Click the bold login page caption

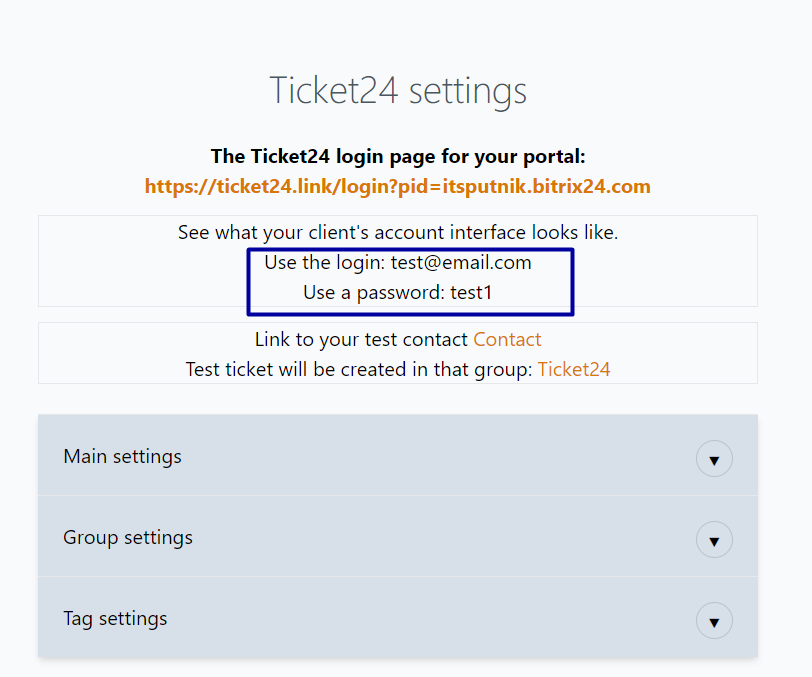point(397,157)
